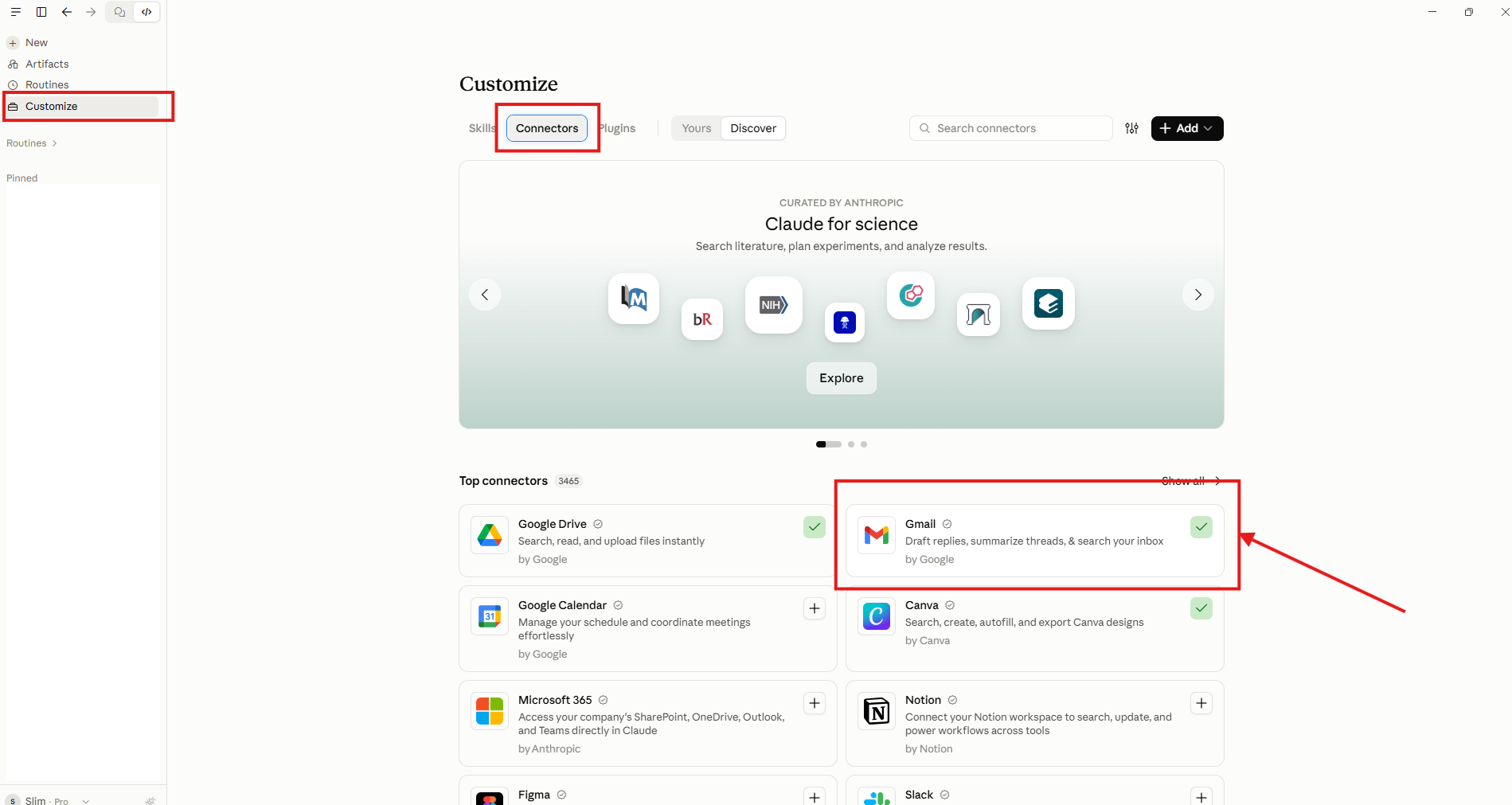The width and height of the screenshot is (1512, 805).
Task: Add the Figma connector with plus
Action: pyautogui.click(x=815, y=796)
